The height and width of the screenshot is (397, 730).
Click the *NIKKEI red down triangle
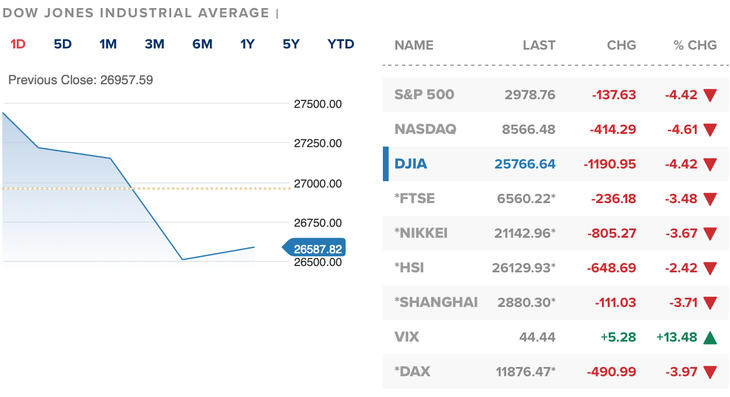pos(710,234)
